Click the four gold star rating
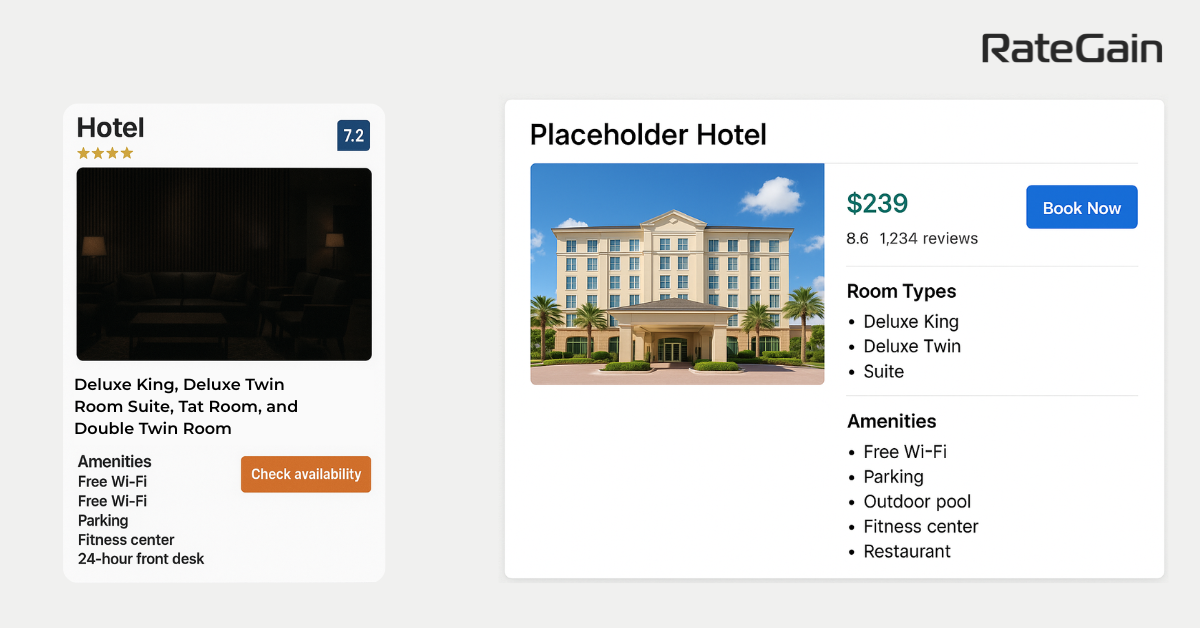 [105, 154]
